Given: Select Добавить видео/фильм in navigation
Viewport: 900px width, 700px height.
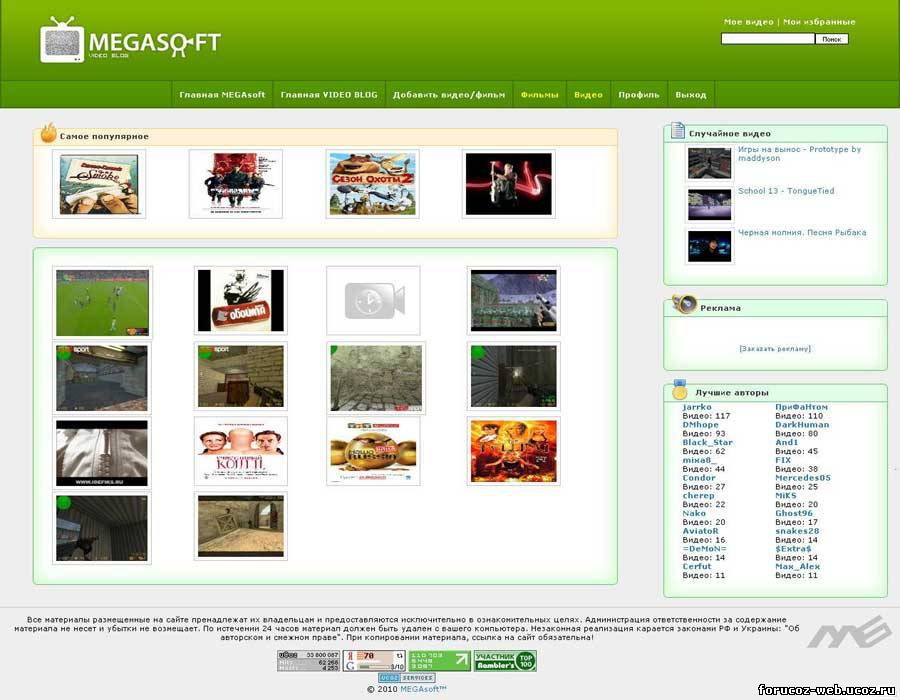Looking at the screenshot, I should (x=449, y=95).
